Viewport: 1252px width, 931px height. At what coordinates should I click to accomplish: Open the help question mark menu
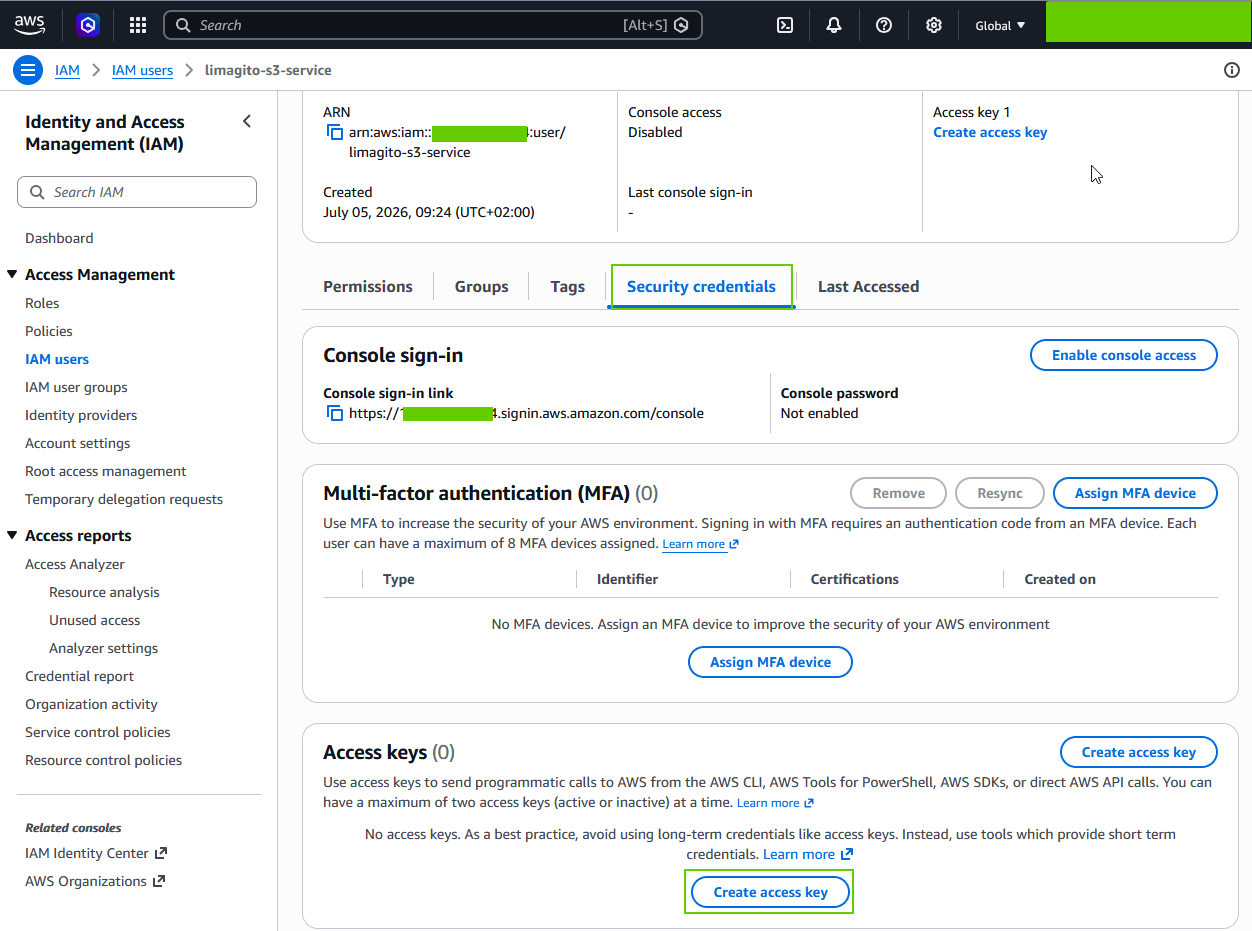tap(884, 25)
